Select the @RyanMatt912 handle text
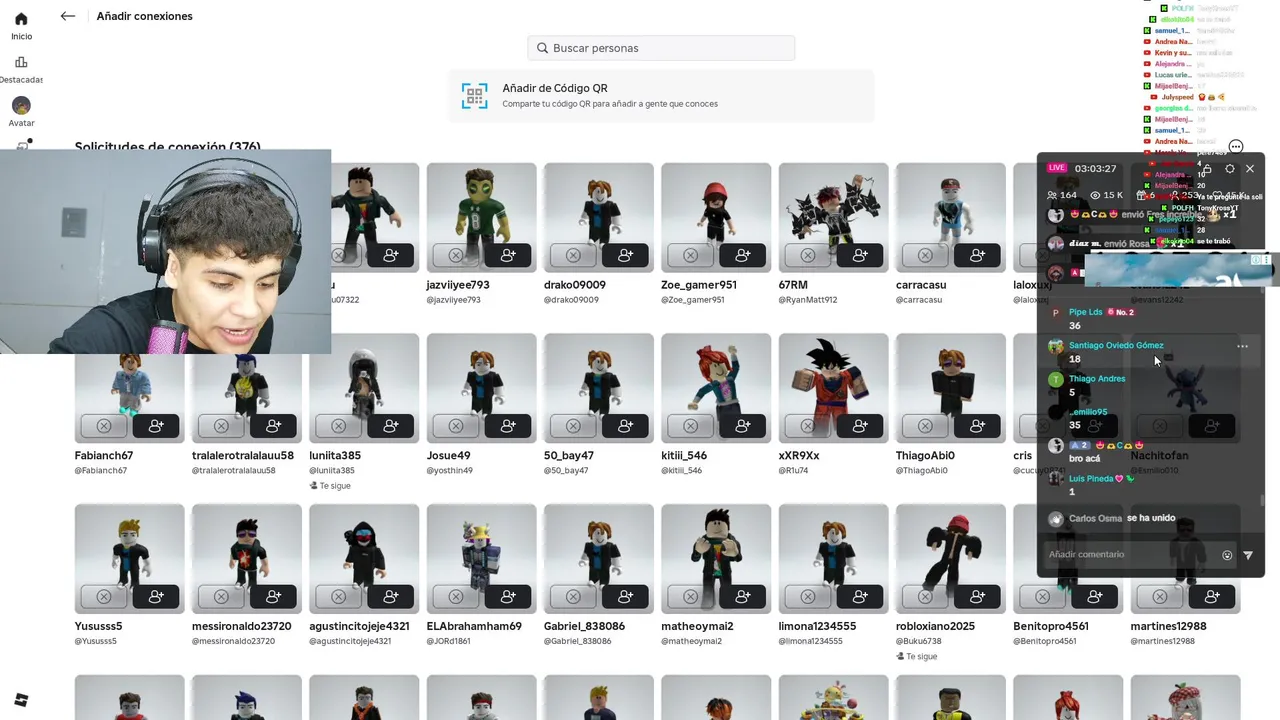 808,300
